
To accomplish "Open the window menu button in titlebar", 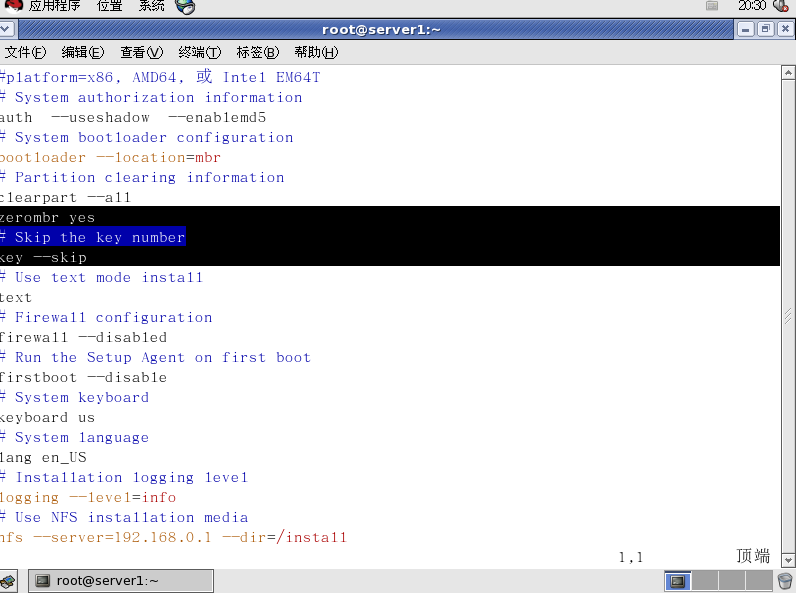I will 7,29.
